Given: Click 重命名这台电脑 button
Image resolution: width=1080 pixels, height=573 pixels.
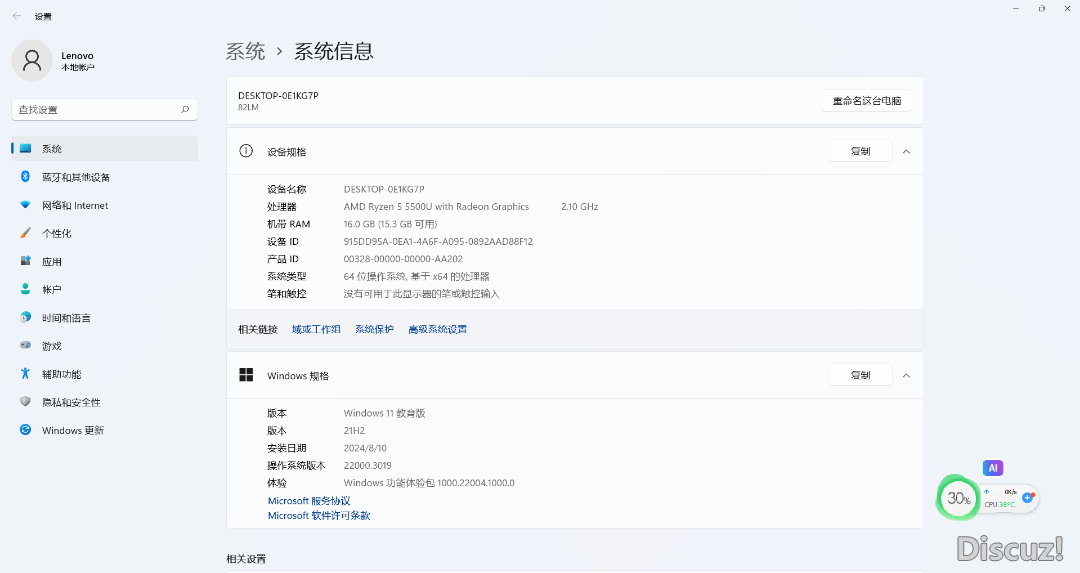Looking at the screenshot, I should pyautogui.click(x=866, y=101).
